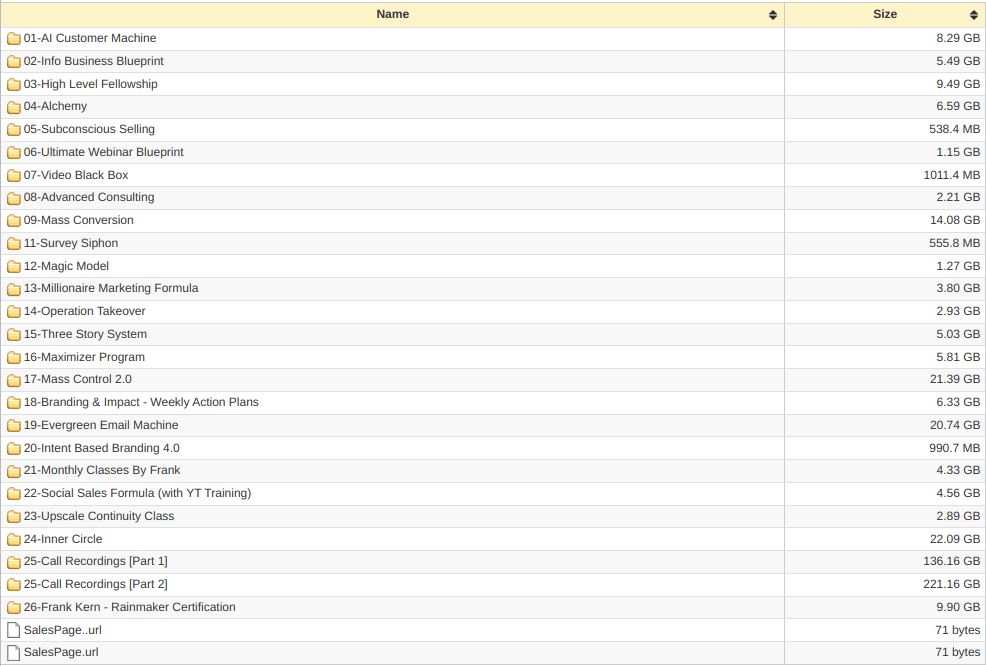Viewport: 986px width, 666px height.
Task: Open 22-Social Sales Formula (with YT Training)
Action: (x=137, y=493)
